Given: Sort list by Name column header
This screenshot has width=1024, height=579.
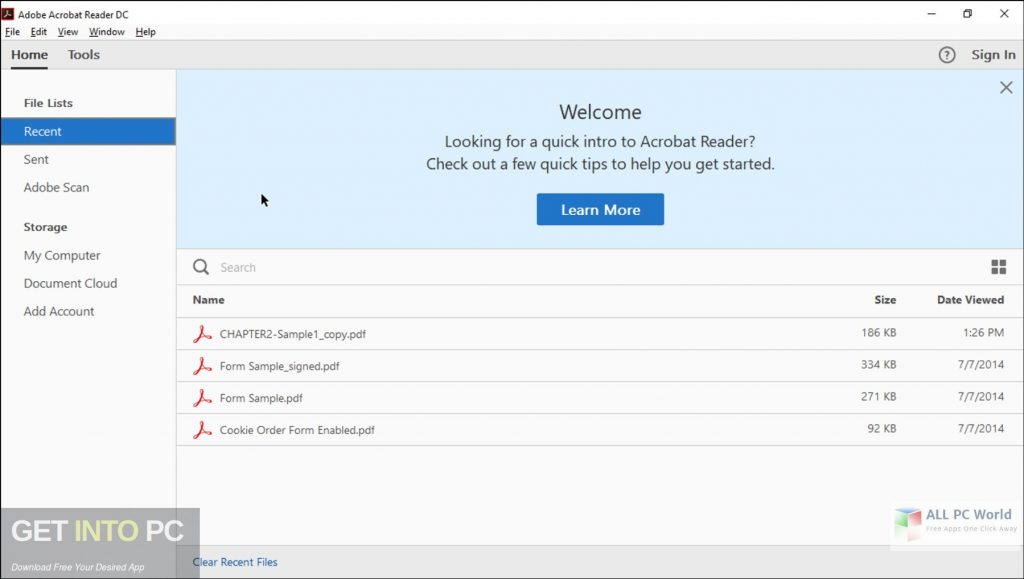Looking at the screenshot, I should pos(208,300).
